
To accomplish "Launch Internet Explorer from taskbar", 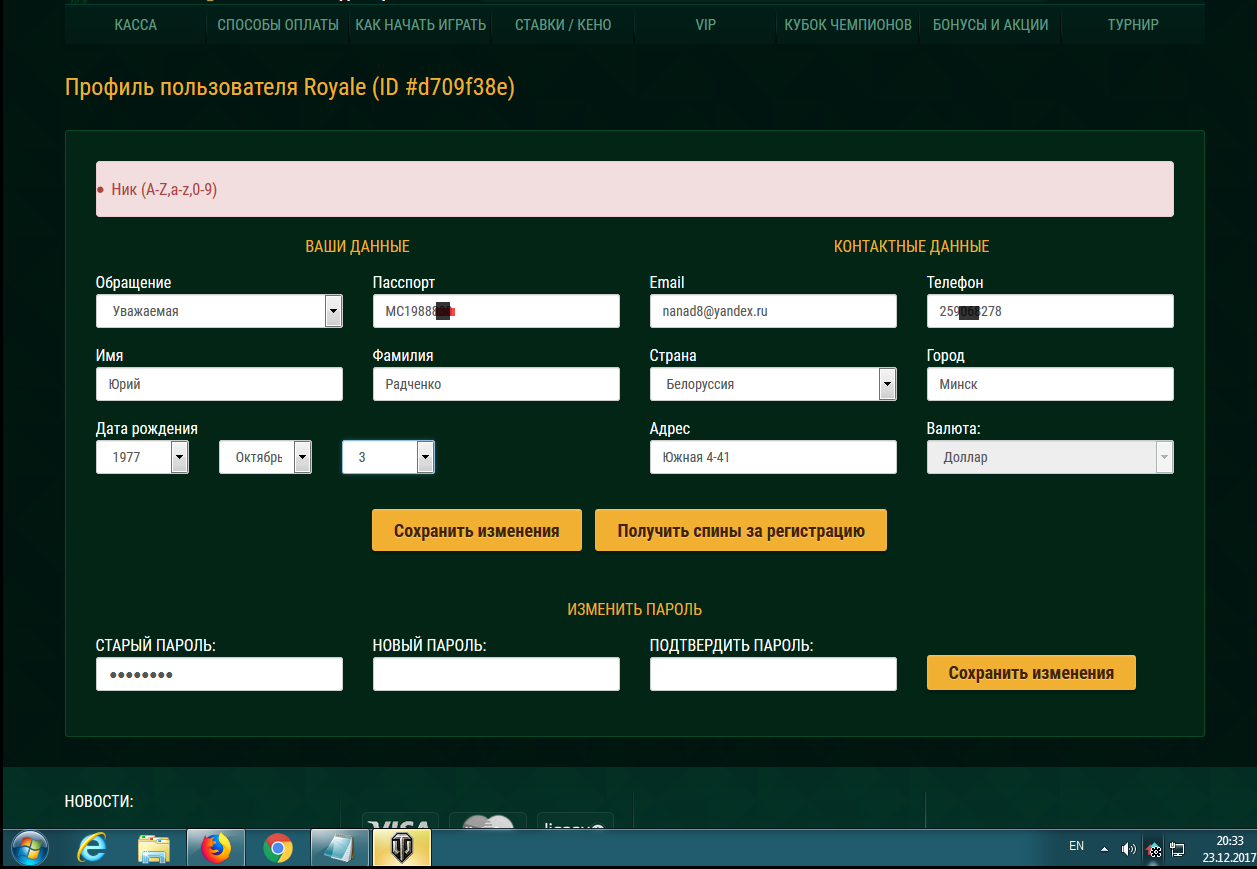I will pyautogui.click(x=92, y=848).
